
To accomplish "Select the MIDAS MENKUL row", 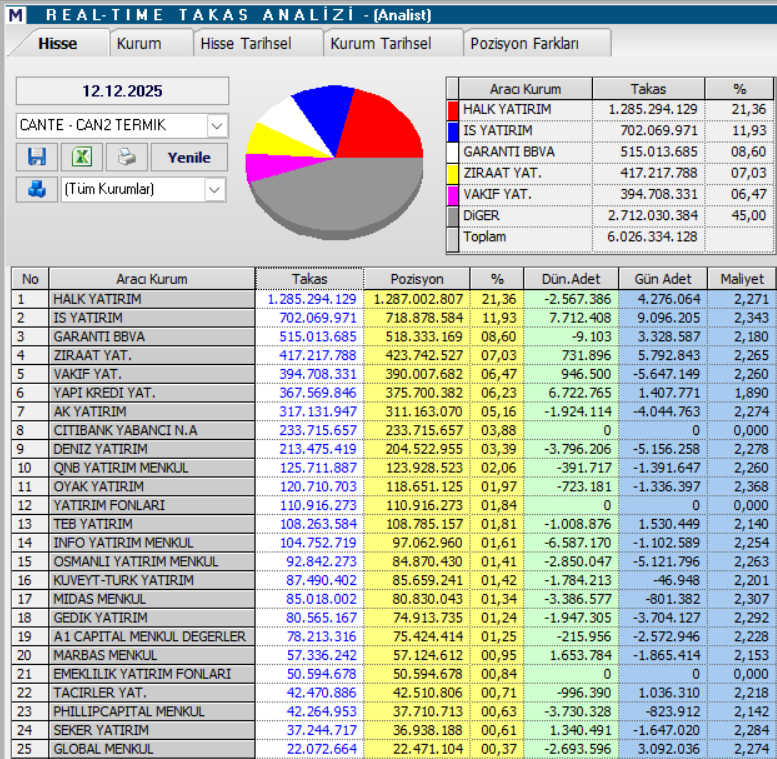I will coord(394,599).
